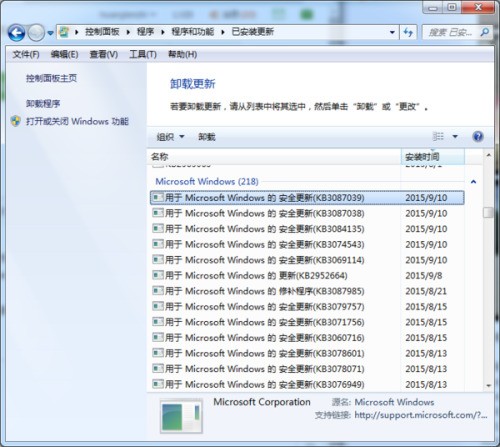Viewport: 500px width, 447px height.
Task: Open the blue help question mark
Action: pos(478,136)
